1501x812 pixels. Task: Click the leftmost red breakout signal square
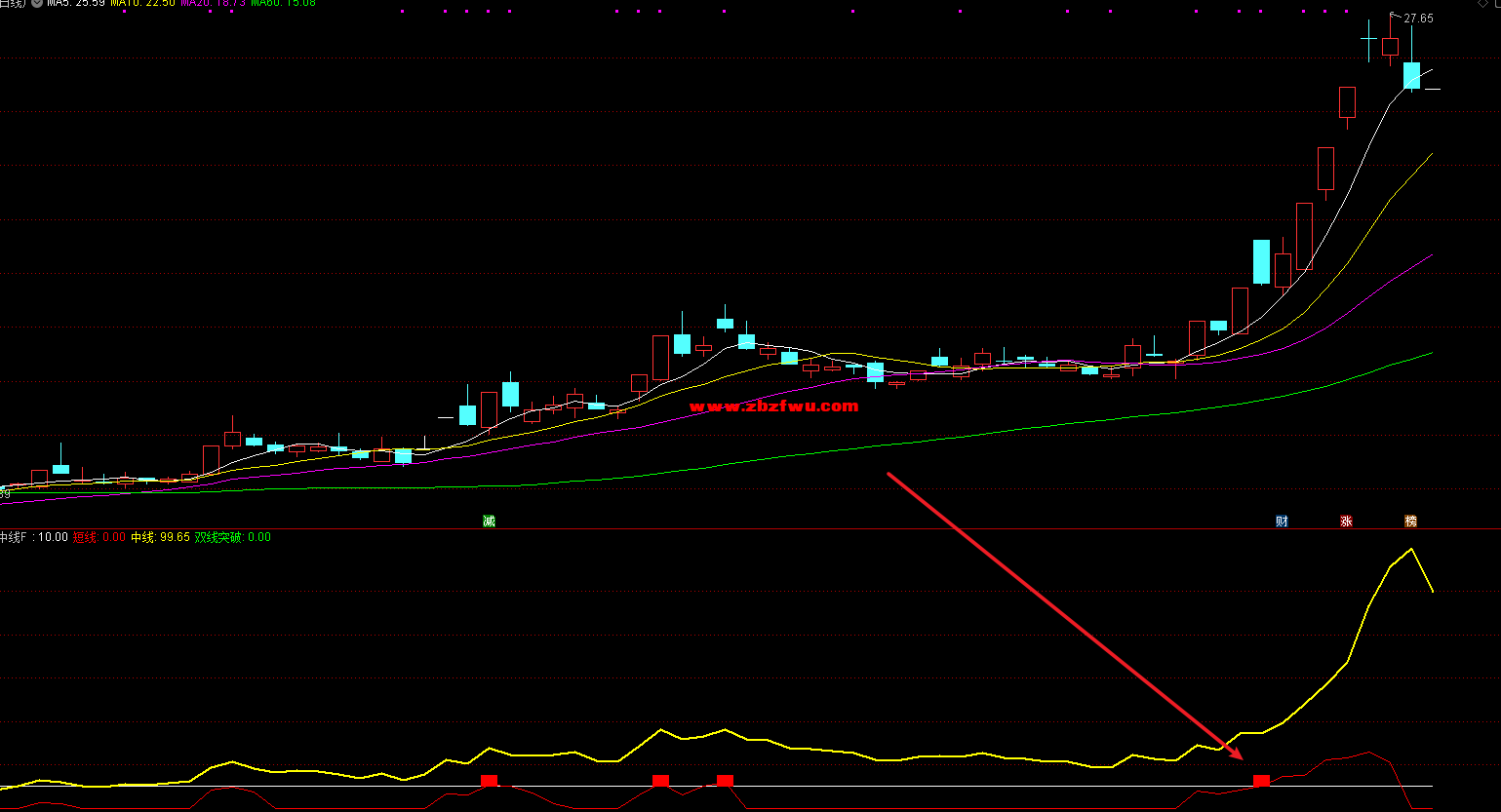click(489, 781)
